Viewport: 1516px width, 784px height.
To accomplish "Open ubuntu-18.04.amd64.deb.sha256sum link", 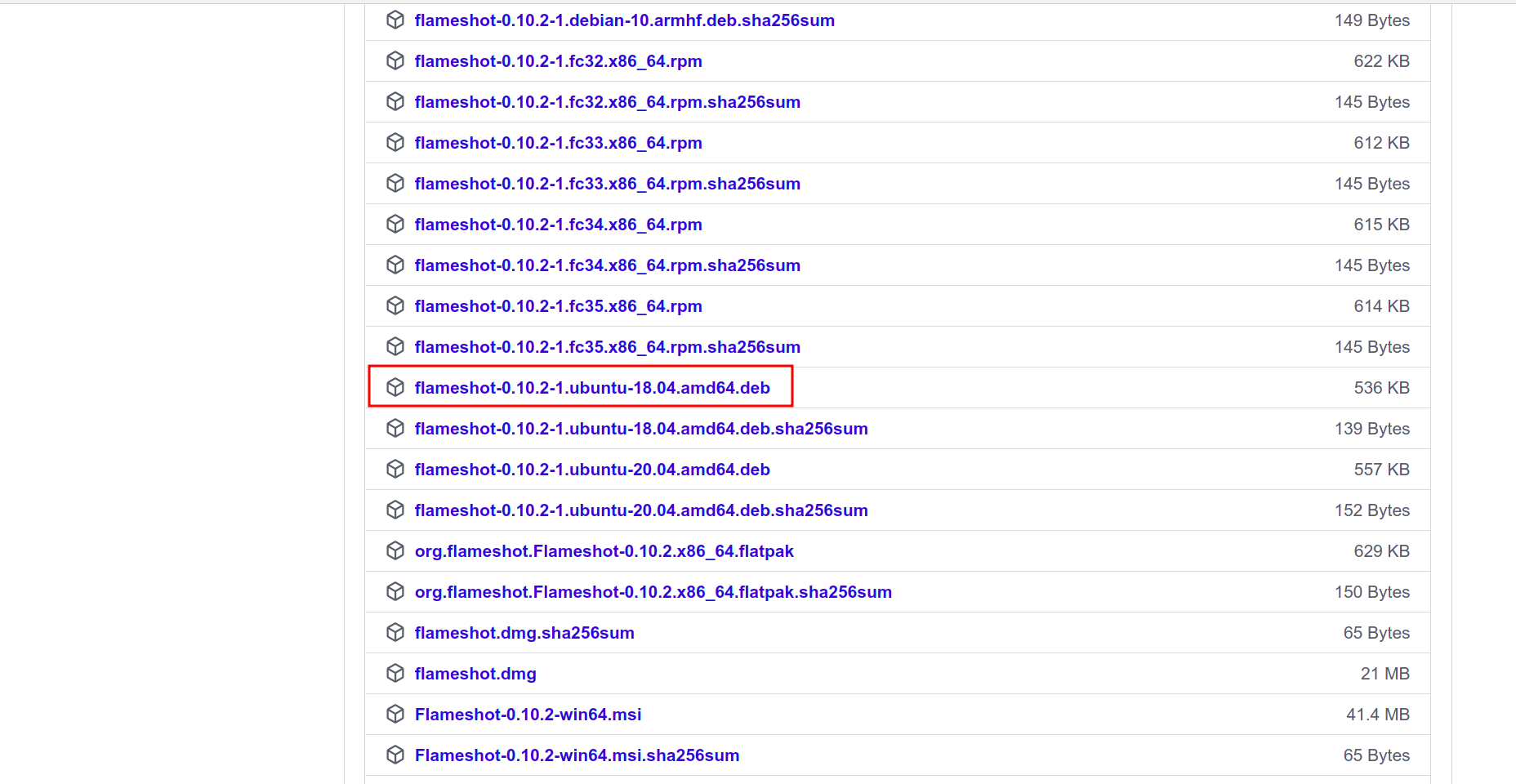I will tap(641, 429).
